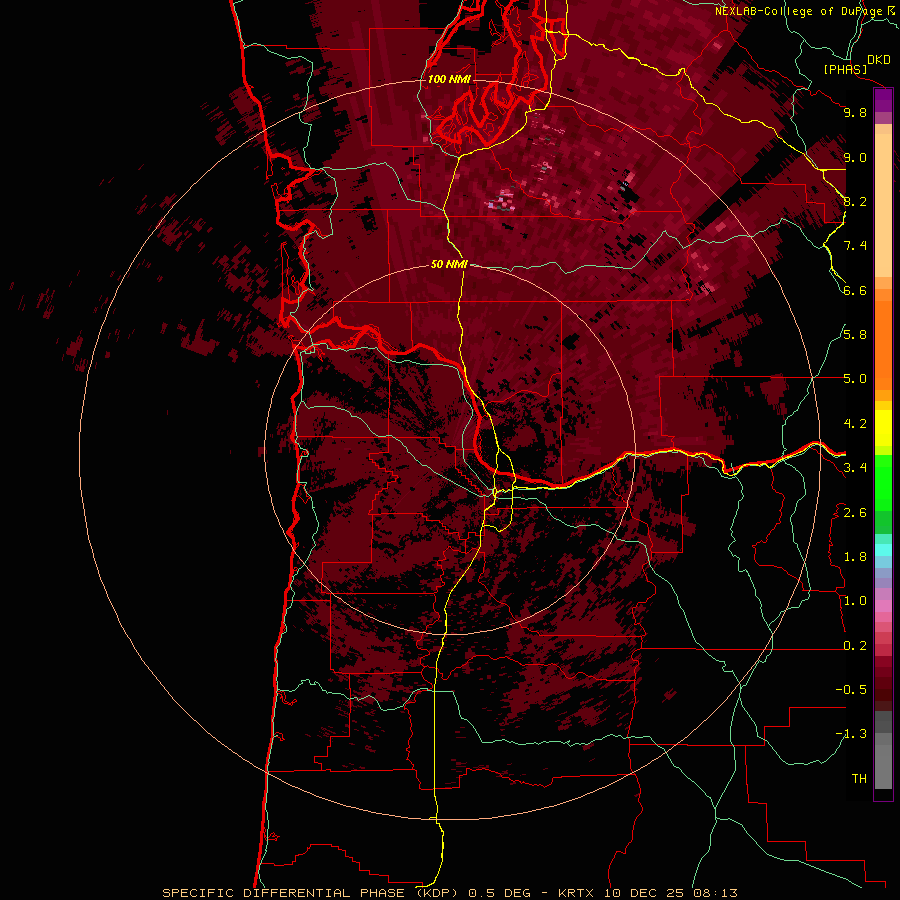
Task: Click the 08:13 timestamp
Action: coord(715,893)
